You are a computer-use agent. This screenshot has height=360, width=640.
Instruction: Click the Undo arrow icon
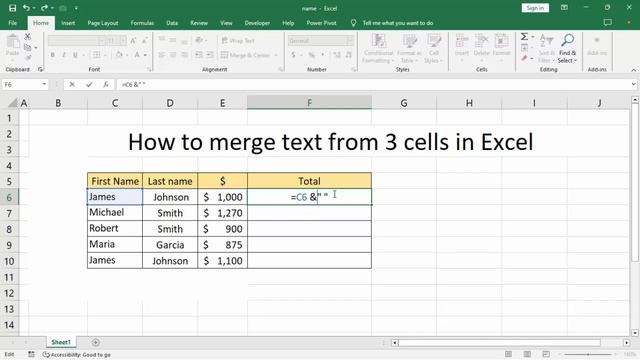26,8
